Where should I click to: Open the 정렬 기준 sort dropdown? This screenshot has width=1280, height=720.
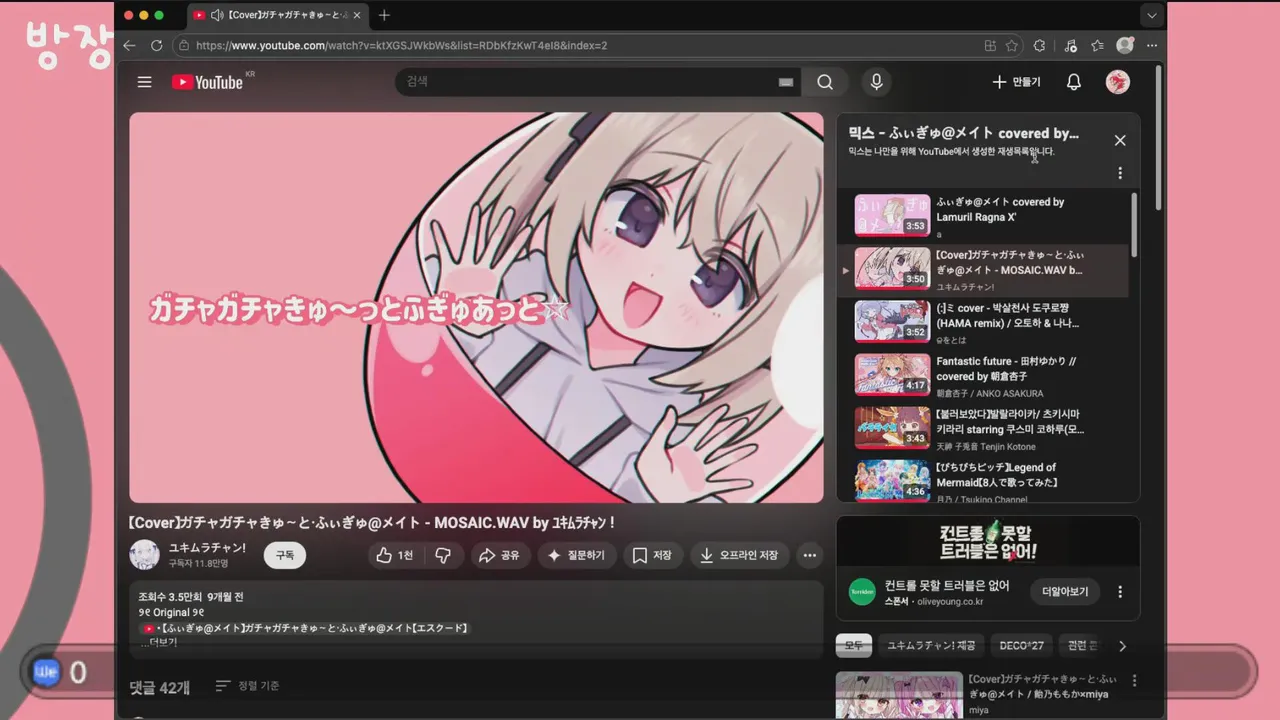click(248, 686)
